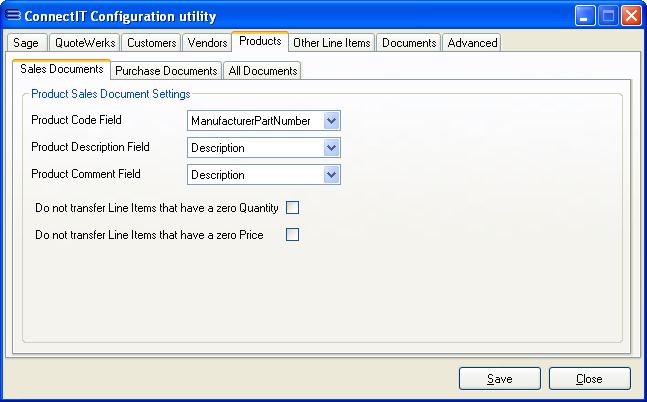The height and width of the screenshot is (402, 647).
Task: Open the QuoteWerks tab
Action: tap(85, 43)
